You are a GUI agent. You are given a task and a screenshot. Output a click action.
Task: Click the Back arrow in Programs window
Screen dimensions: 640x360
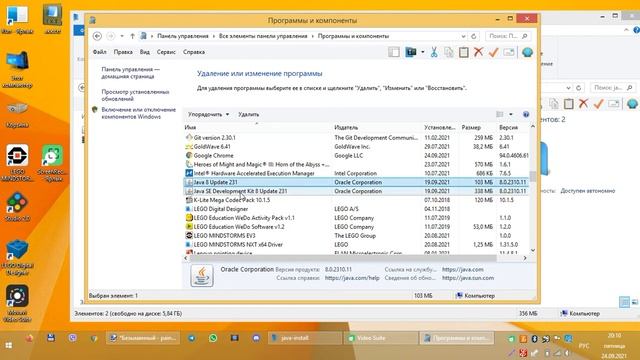97,36
